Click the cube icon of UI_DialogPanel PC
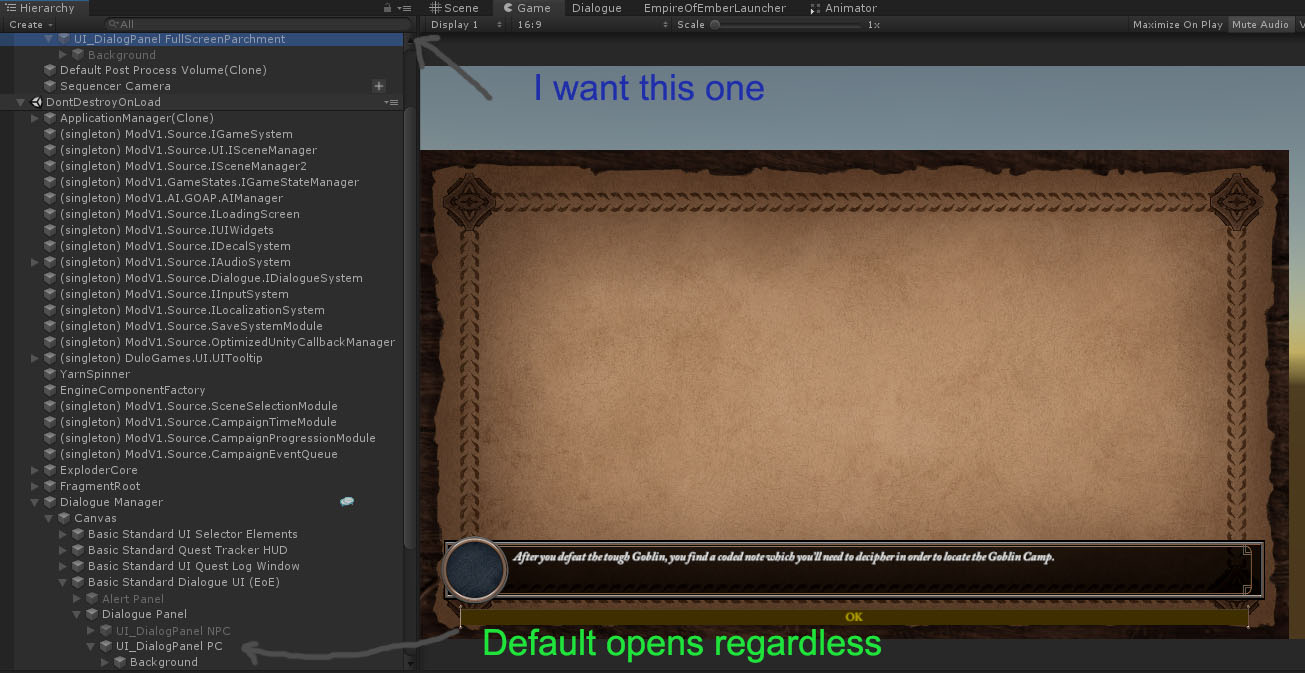The width and height of the screenshot is (1305, 673). click(106, 646)
